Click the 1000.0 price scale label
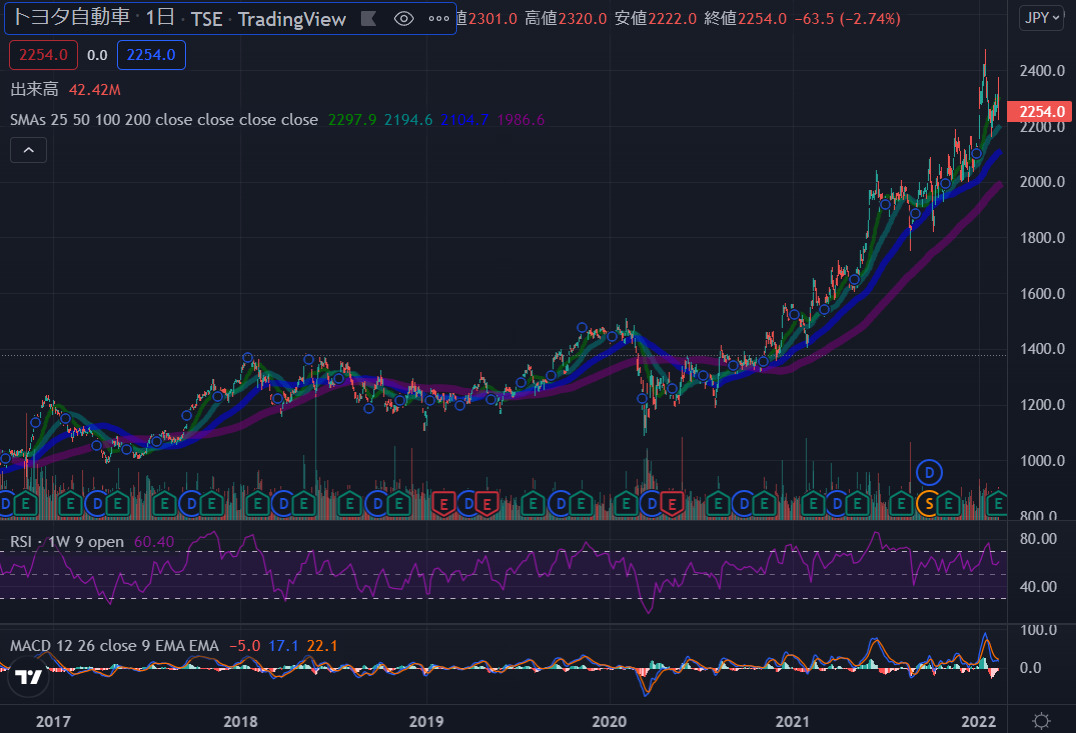The image size is (1076, 733). (x=1042, y=461)
